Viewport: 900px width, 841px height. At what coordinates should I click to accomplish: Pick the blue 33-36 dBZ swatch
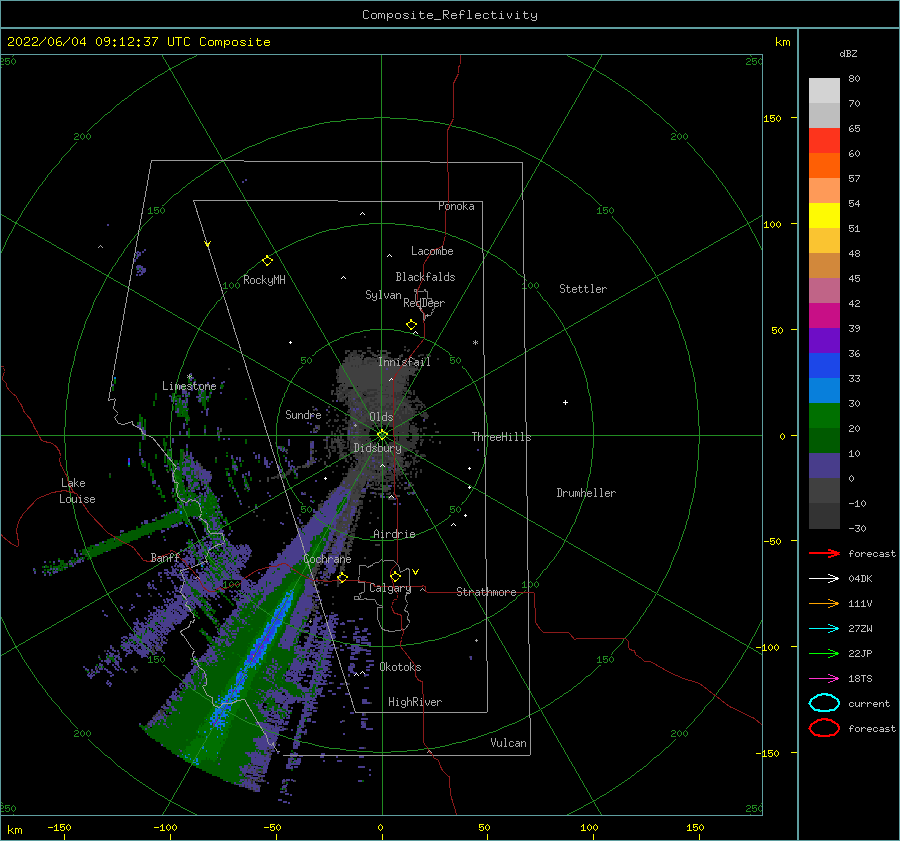pyautogui.click(x=824, y=365)
